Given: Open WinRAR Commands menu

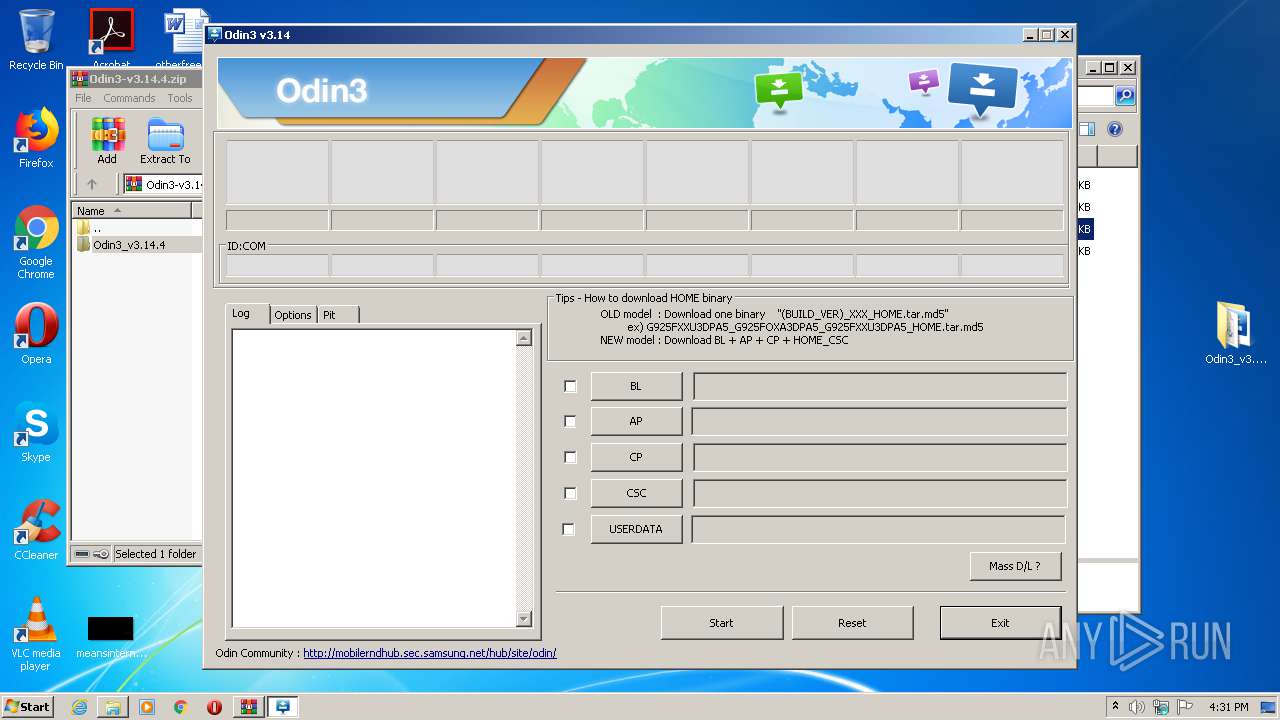Looking at the screenshot, I should (x=129, y=98).
